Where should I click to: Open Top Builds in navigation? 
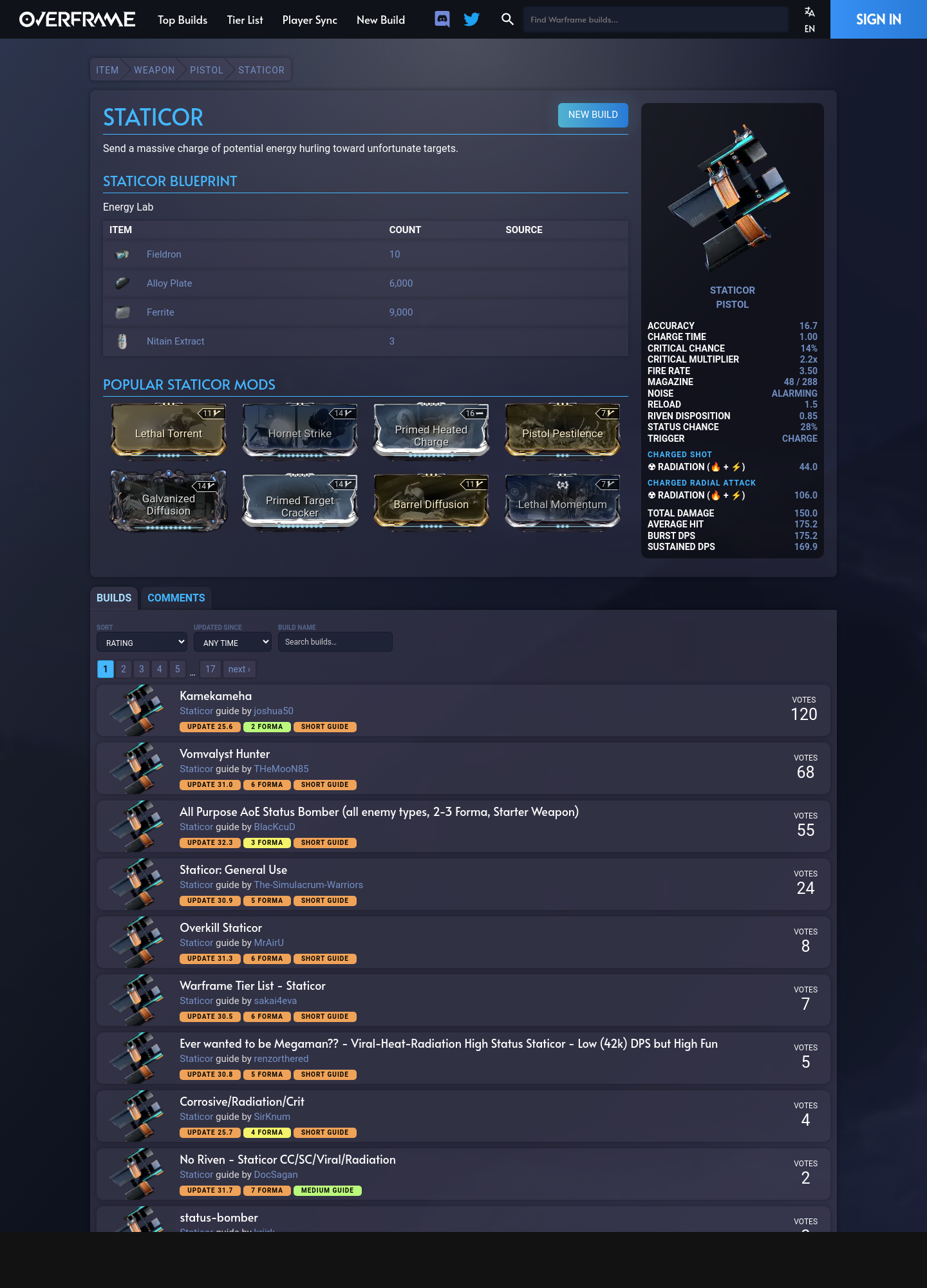click(x=182, y=20)
